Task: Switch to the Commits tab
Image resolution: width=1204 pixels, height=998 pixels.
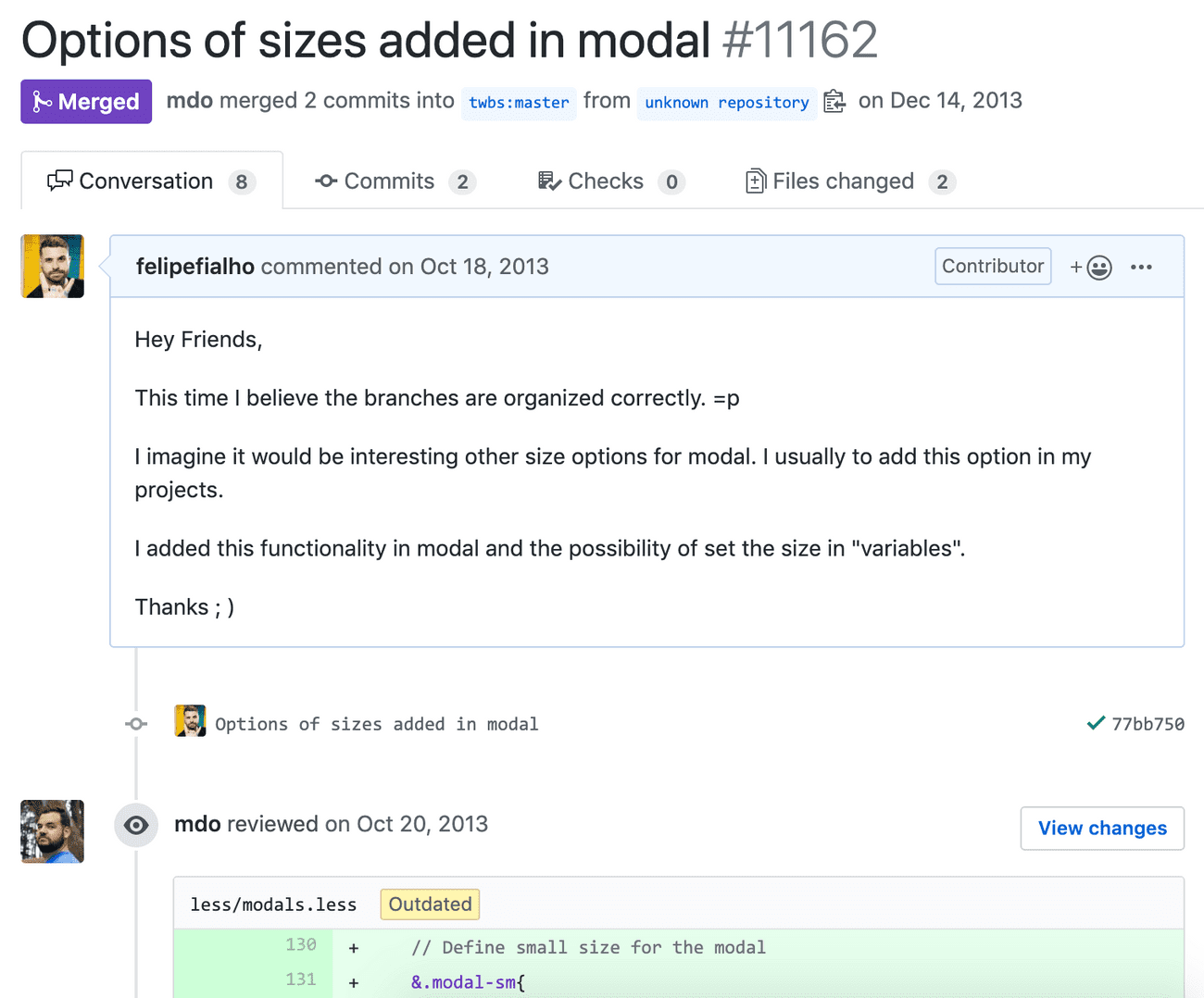Action: click(388, 181)
